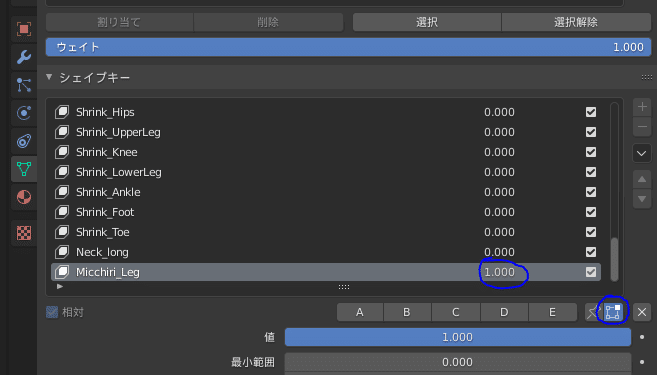Move shape key down in list
Screen dimensions: 657x375
(x=642, y=199)
